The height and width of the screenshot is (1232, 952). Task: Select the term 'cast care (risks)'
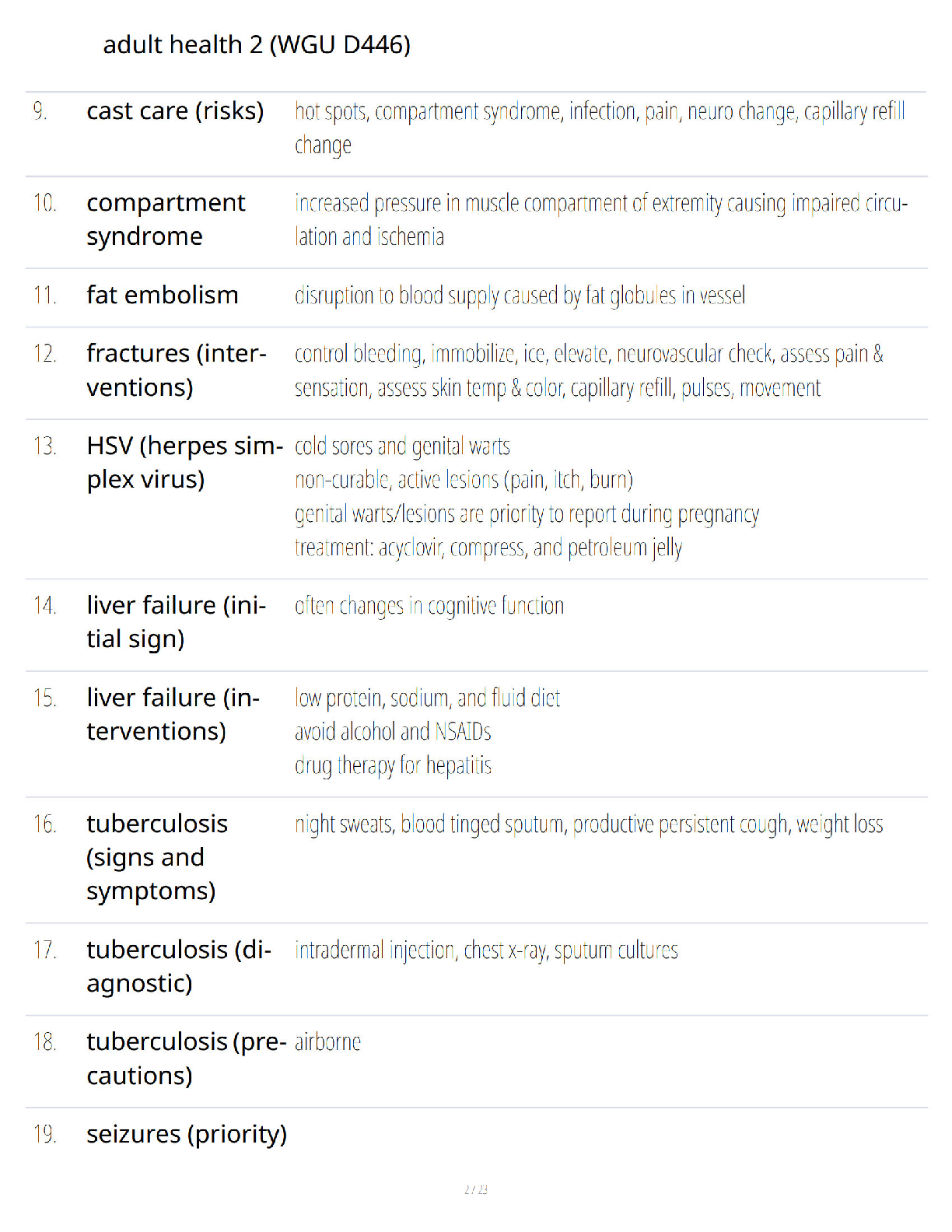[x=175, y=111]
